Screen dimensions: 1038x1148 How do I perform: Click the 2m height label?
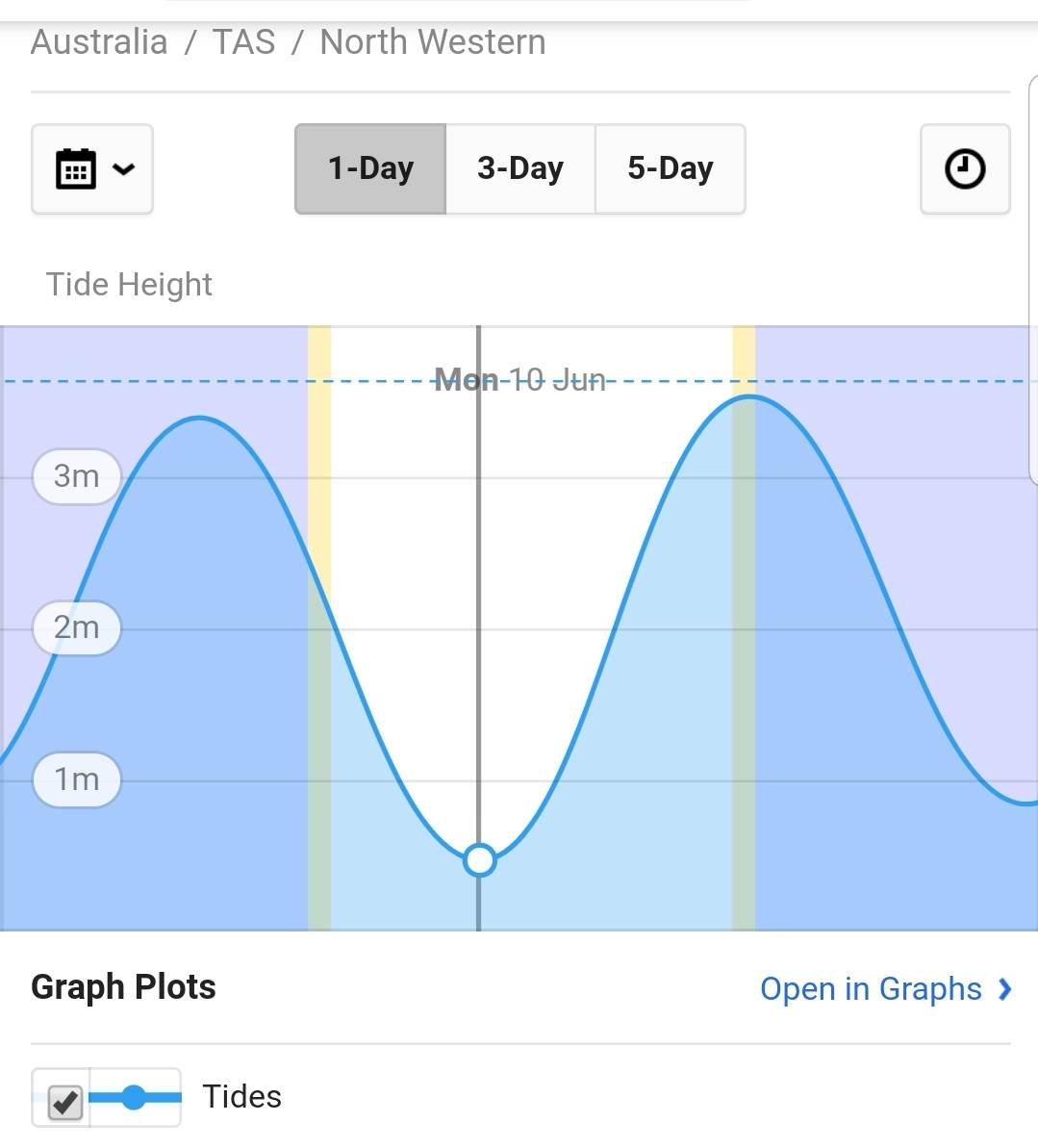77,627
